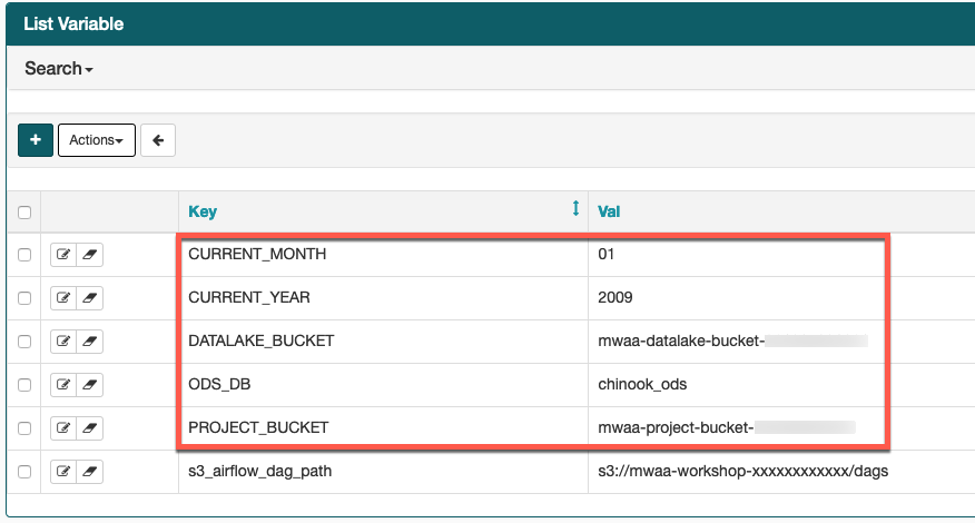Edit the CURRENT_YEAR variable record
The image size is (977, 525).
click(64, 298)
